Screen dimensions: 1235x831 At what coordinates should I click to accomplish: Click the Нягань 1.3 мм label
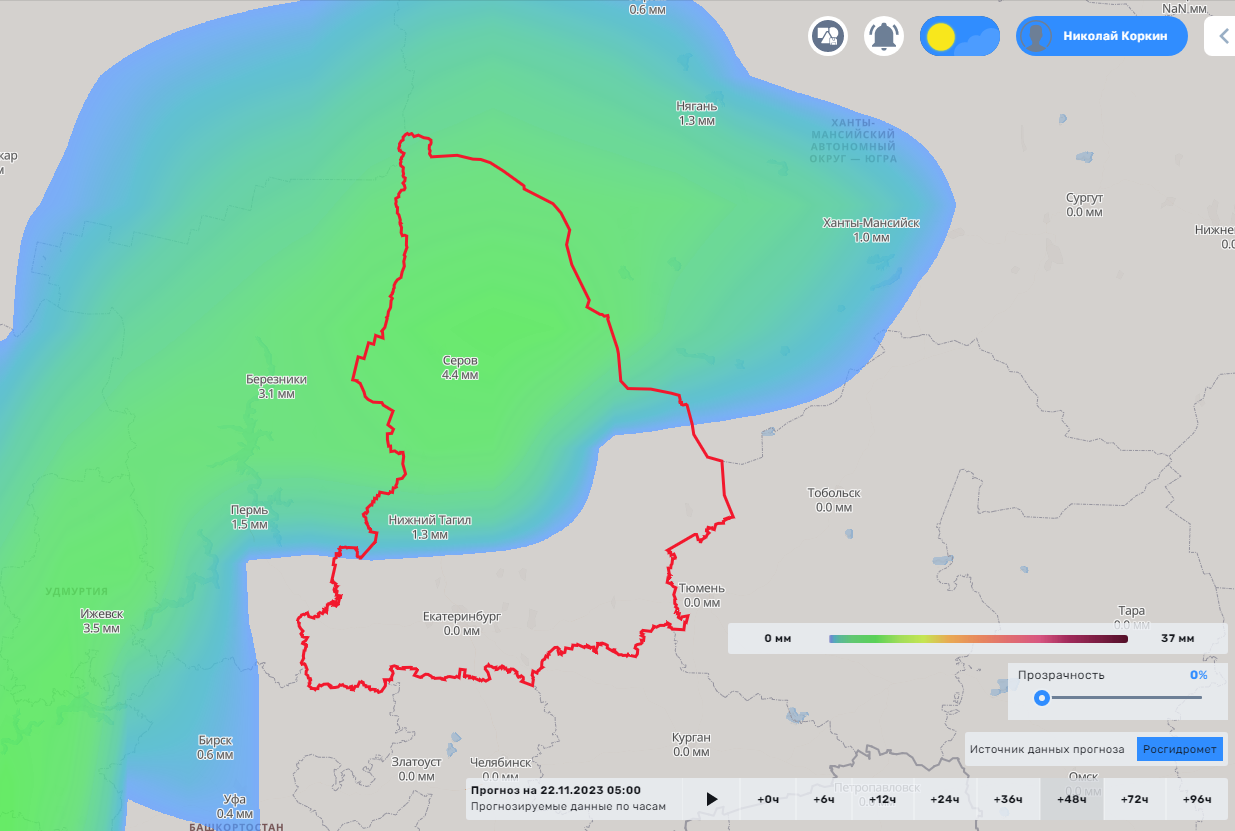point(697,113)
